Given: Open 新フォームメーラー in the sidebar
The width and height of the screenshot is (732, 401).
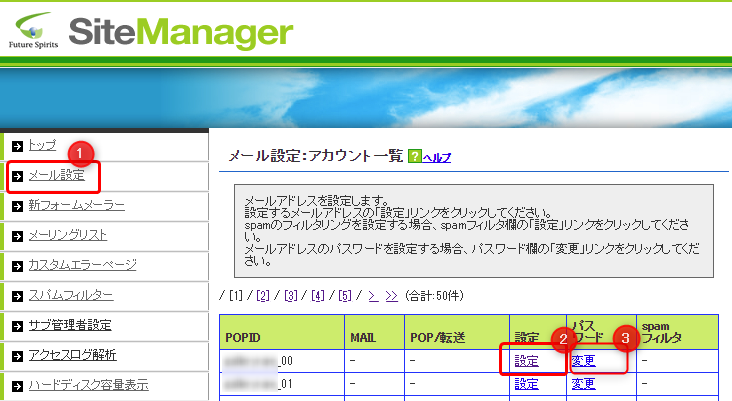Looking at the screenshot, I should click(77, 205).
